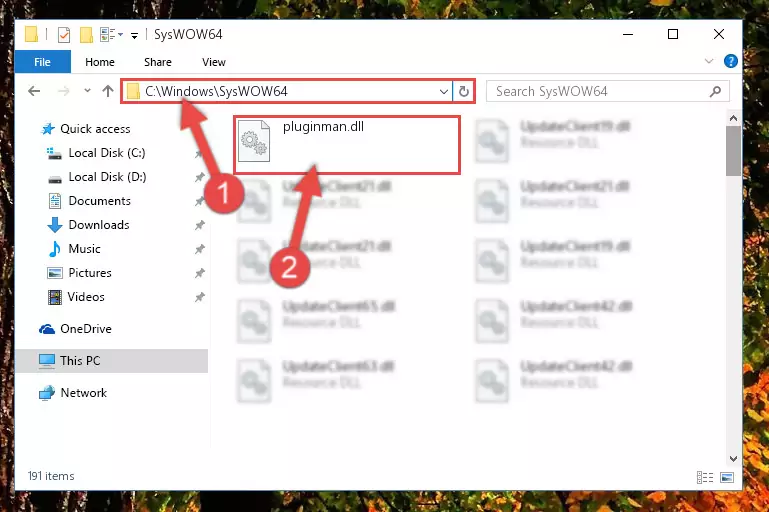Click the folder icon in the title bar
This screenshot has height=512, width=769.
click(x=31, y=34)
